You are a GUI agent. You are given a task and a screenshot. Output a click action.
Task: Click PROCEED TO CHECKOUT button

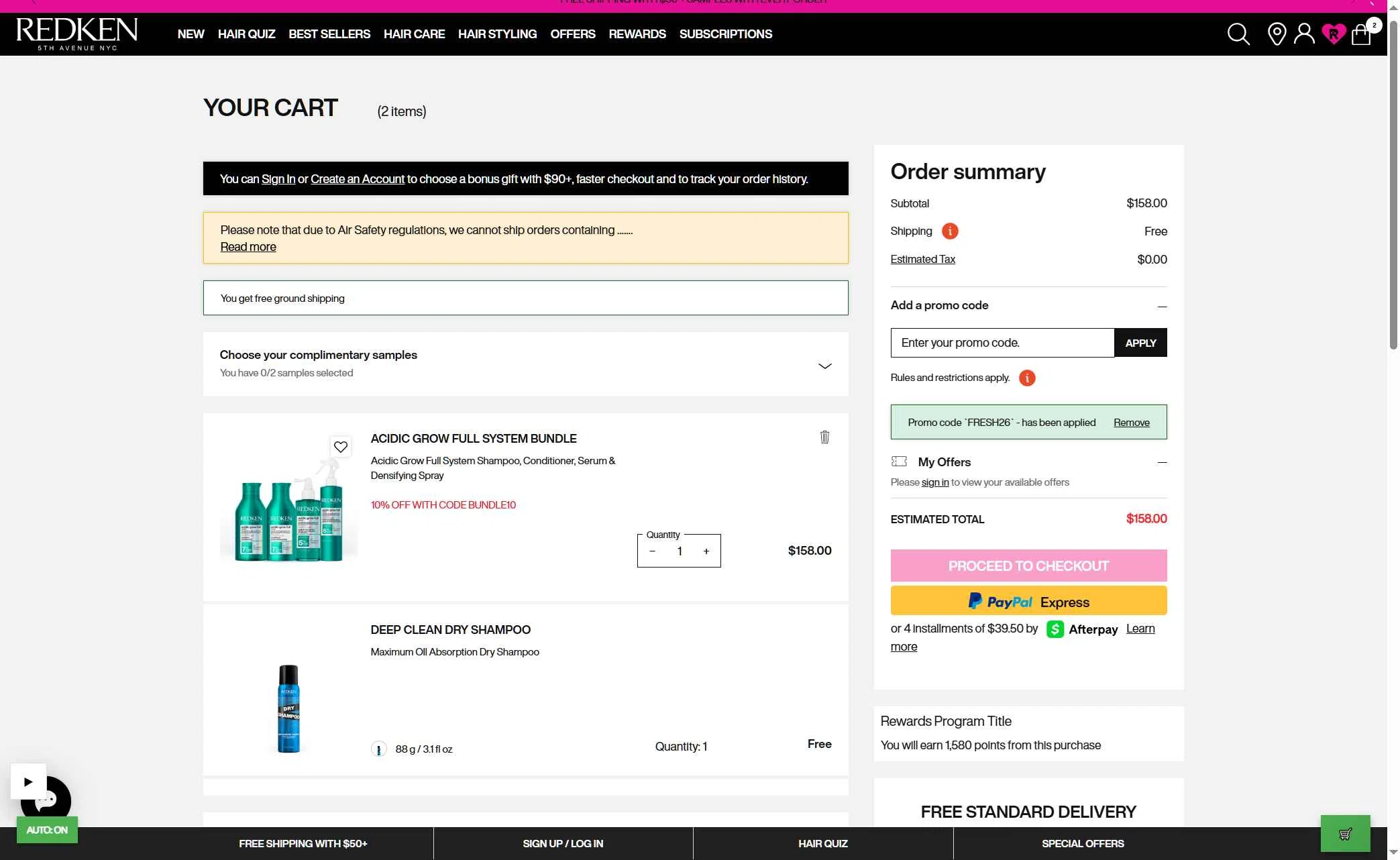click(1028, 566)
